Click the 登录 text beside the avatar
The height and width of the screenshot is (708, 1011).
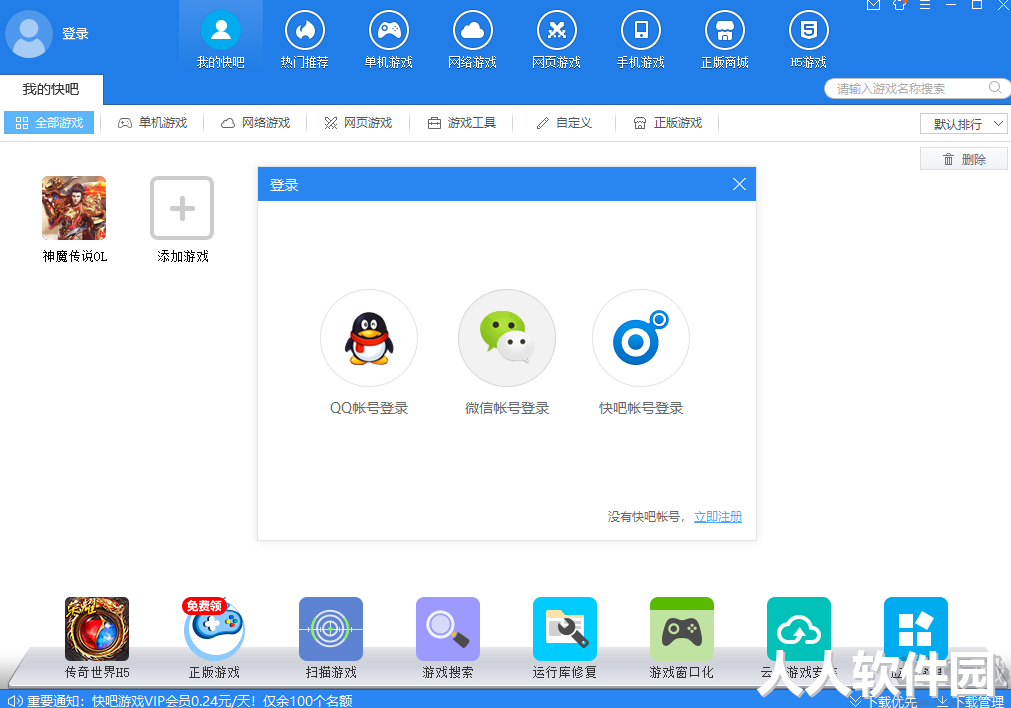coord(75,34)
